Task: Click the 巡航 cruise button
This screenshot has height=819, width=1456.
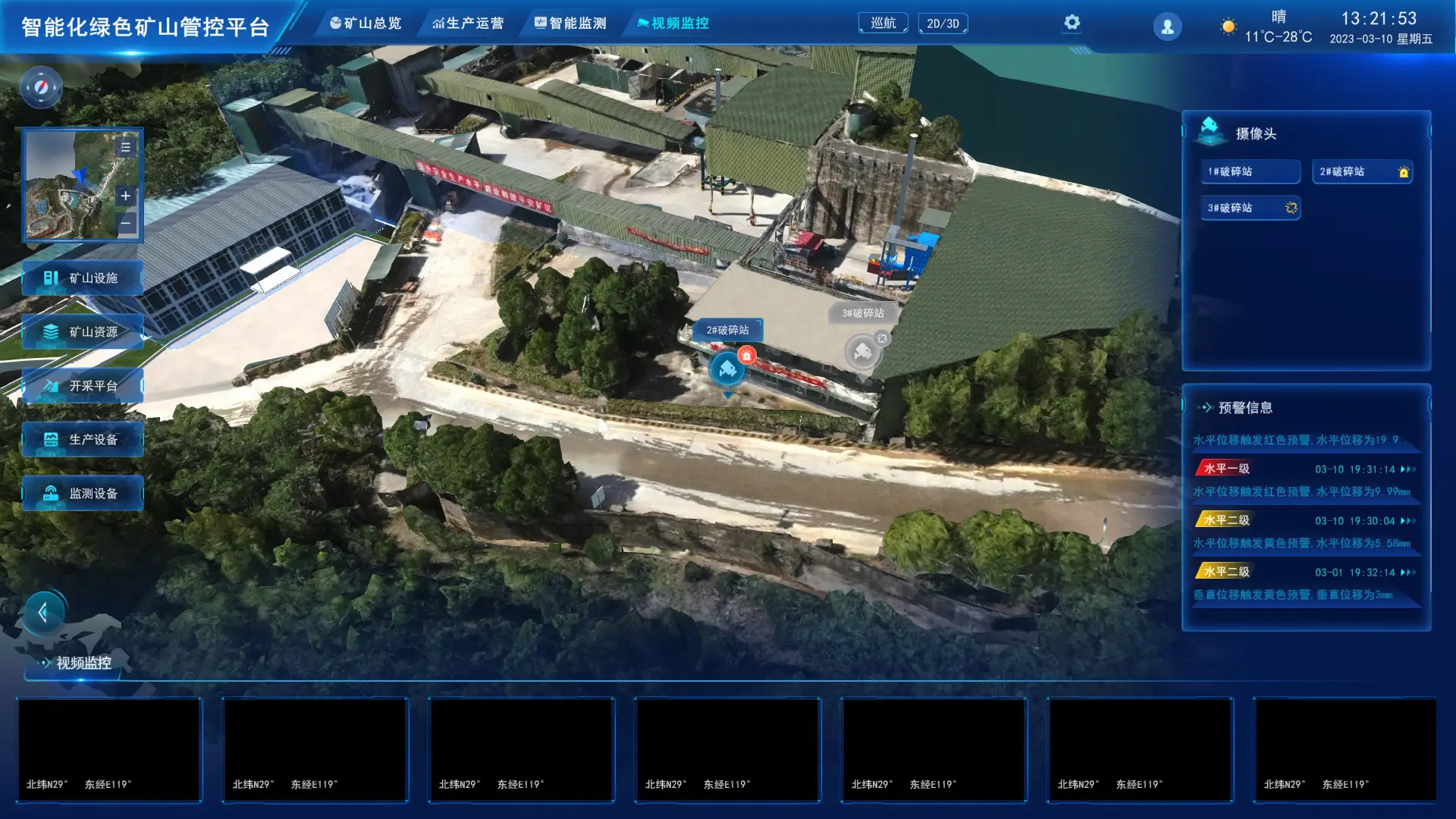Action: click(883, 24)
